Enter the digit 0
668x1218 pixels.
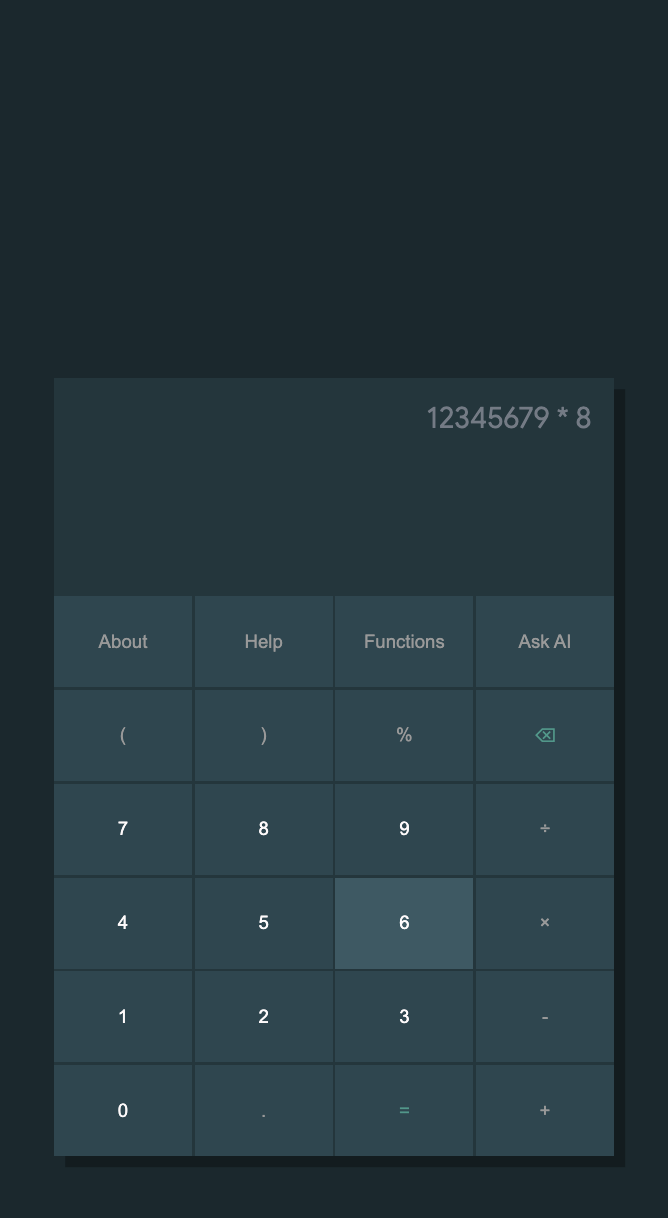click(123, 1111)
